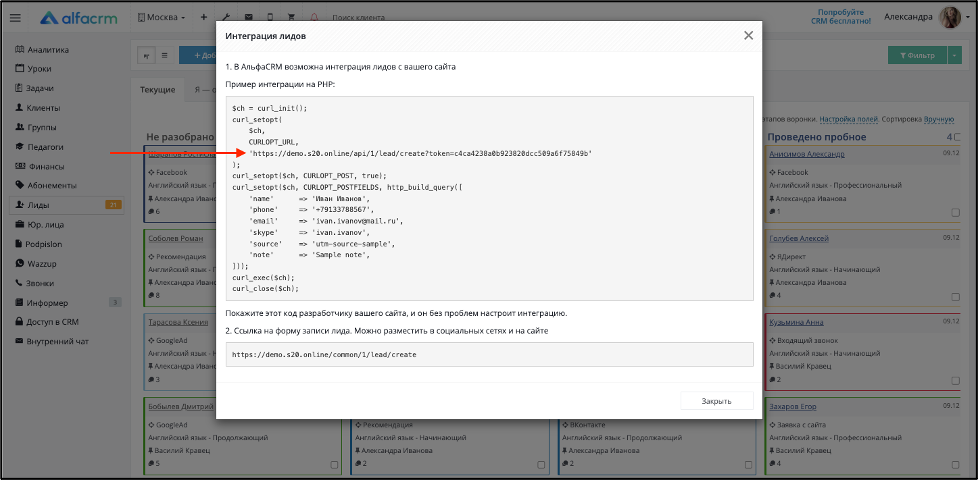This screenshot has width=979, height=481.
Task: Click the mobile phone icon in top bar
Action: (x=270, y=17)
